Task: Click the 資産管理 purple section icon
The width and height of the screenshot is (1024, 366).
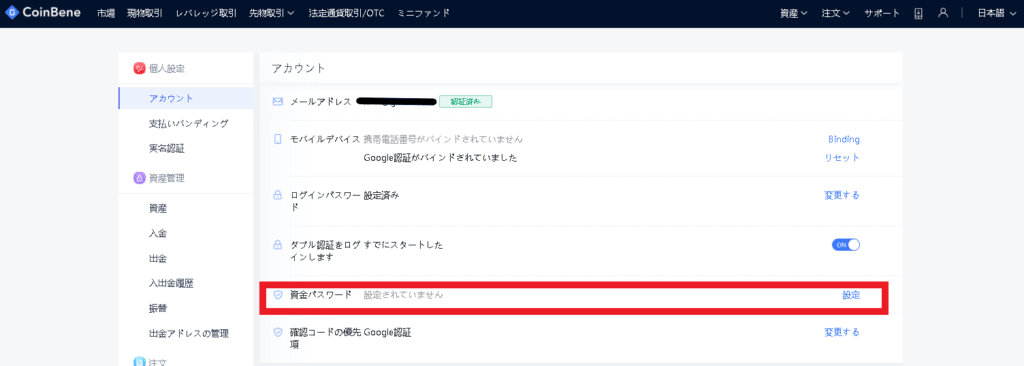Action: click(139, 177)
